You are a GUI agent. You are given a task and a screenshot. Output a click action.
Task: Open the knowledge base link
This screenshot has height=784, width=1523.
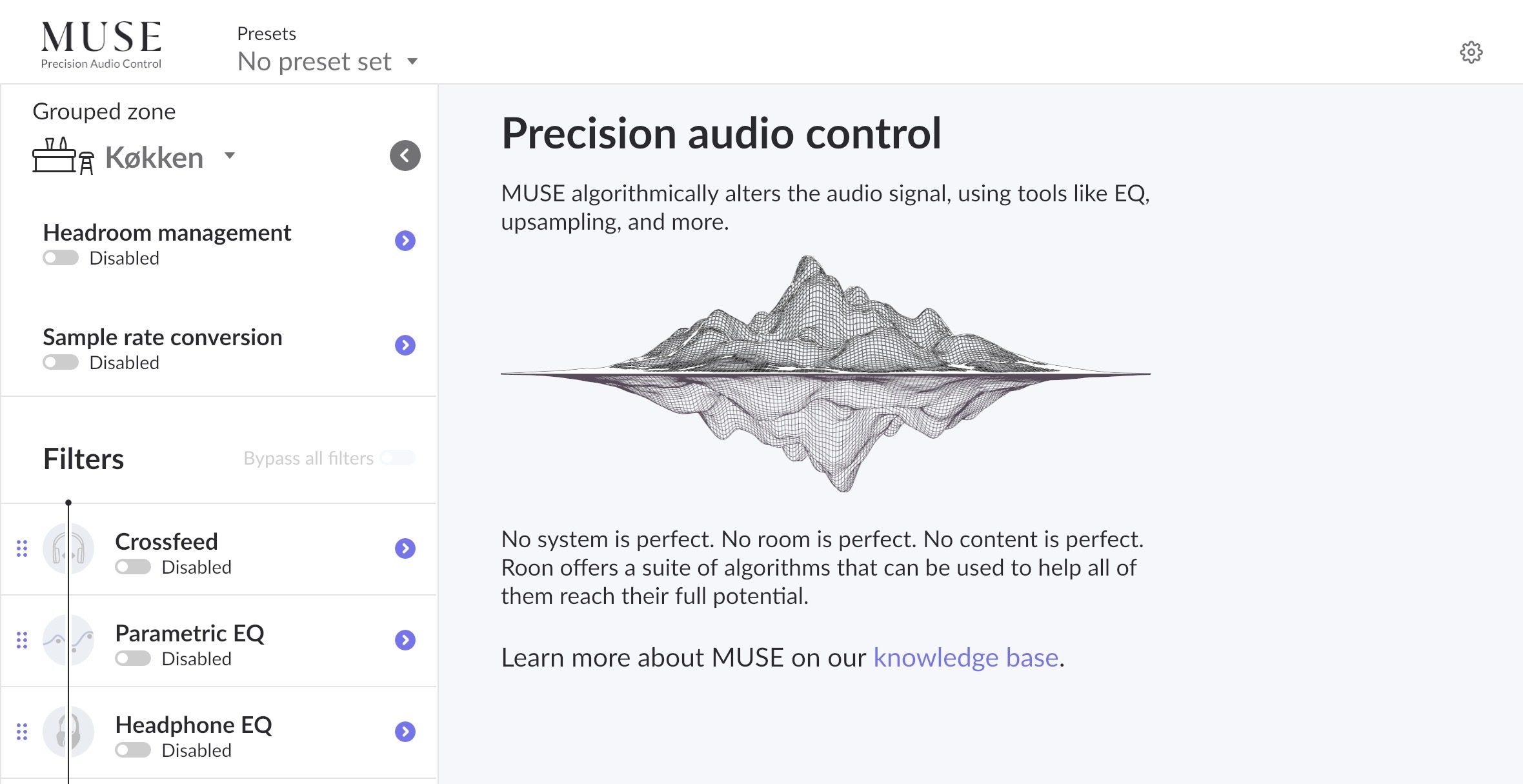tap(965, 658)
